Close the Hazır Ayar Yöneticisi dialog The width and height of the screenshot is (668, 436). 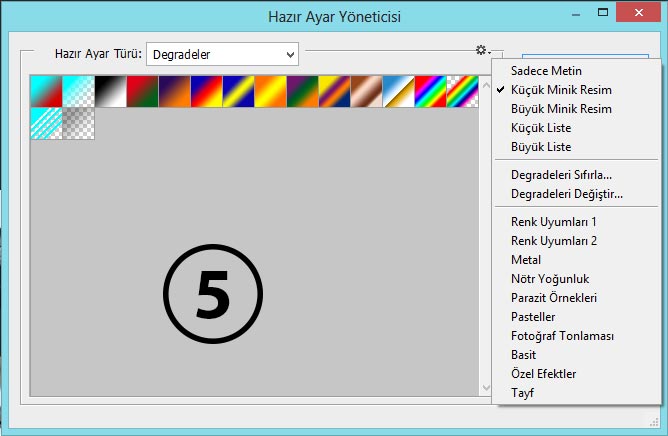click(x=639, y=12)
